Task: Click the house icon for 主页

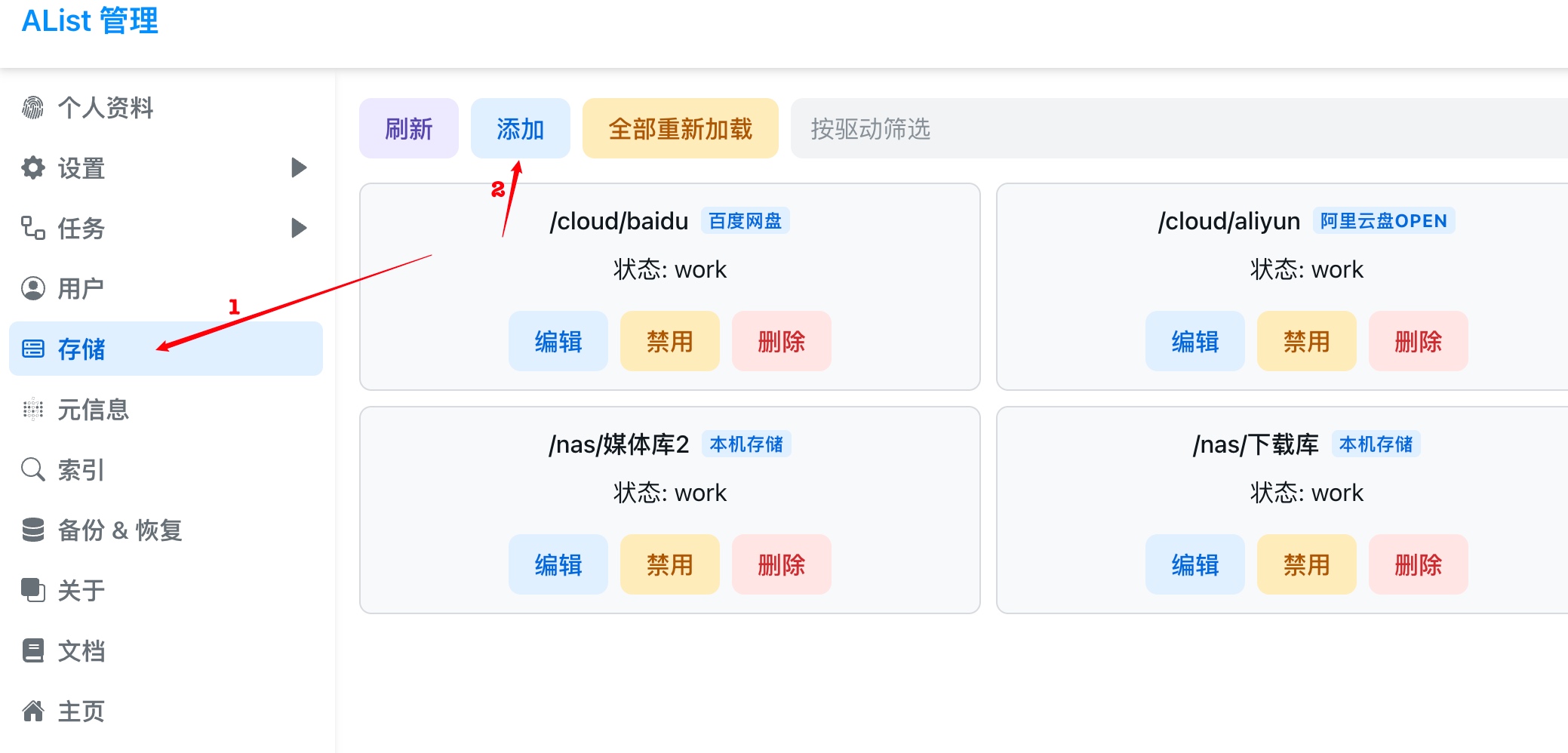Action: (32, 711)
